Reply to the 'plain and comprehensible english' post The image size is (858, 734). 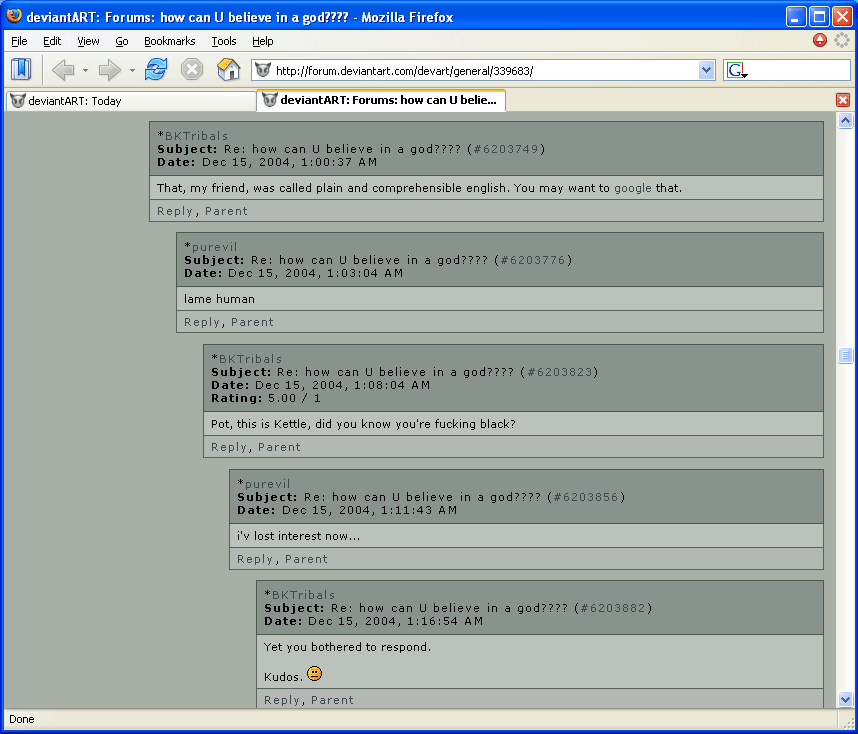175,211
